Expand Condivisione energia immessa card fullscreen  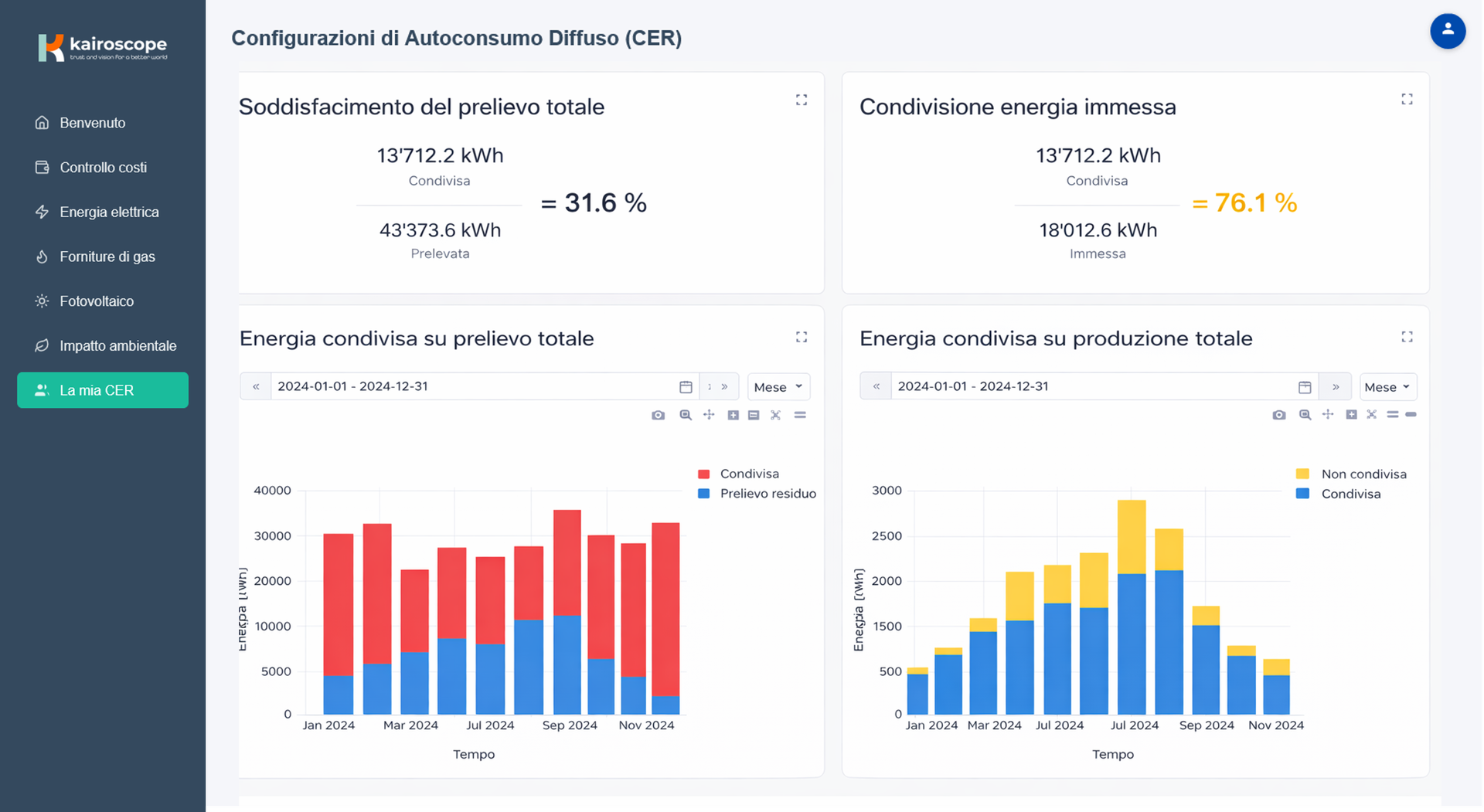click(1407, 100)
